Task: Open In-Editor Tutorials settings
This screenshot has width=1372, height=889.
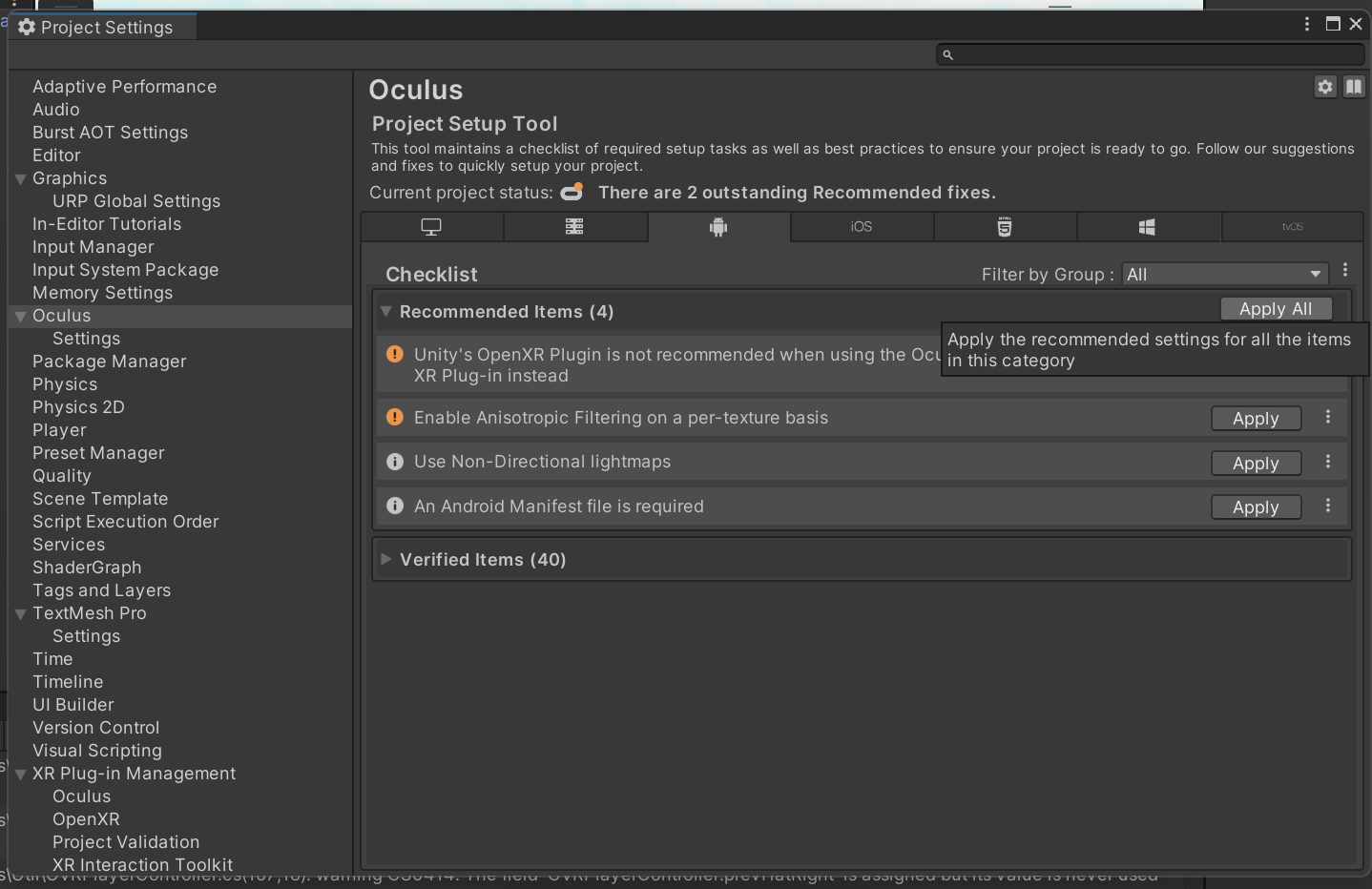Action: 107,224
